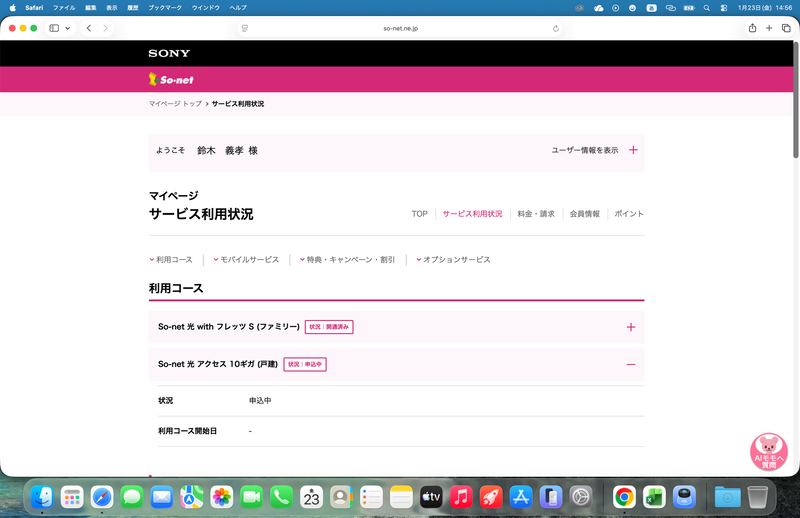Jump to モバイルサービス anchor link
Viewport: 800px width, 518px height.
coord(246,260)
